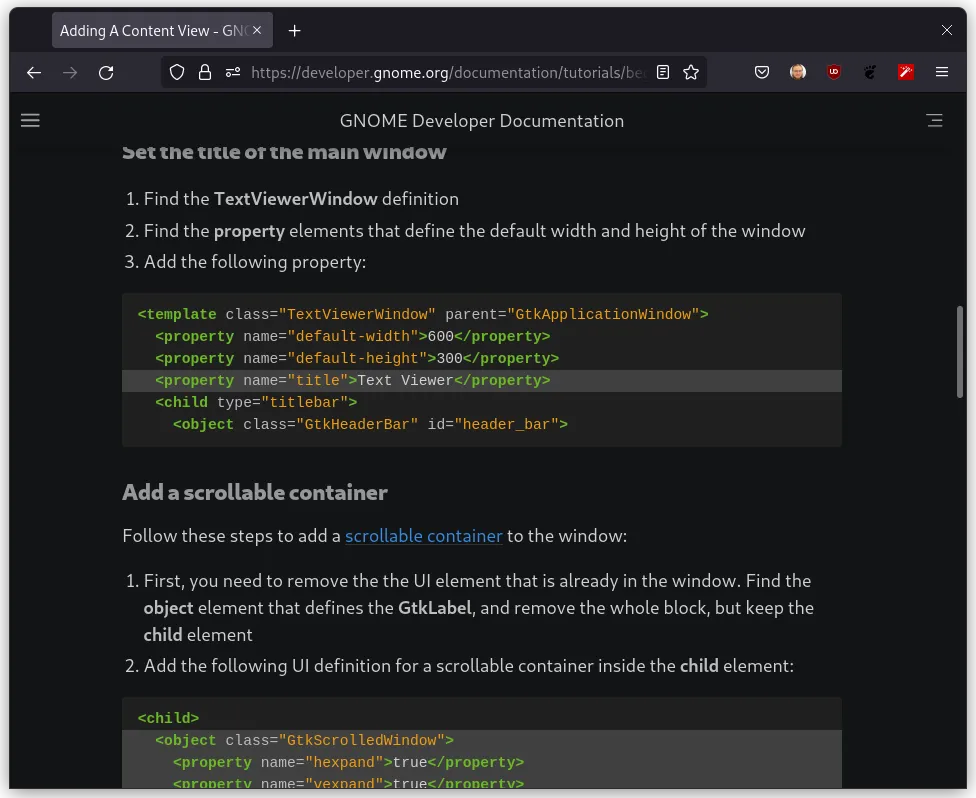Viewport: 976px width, 798px height.
Task: Reload the current page
Action: [x=106, y=72]
